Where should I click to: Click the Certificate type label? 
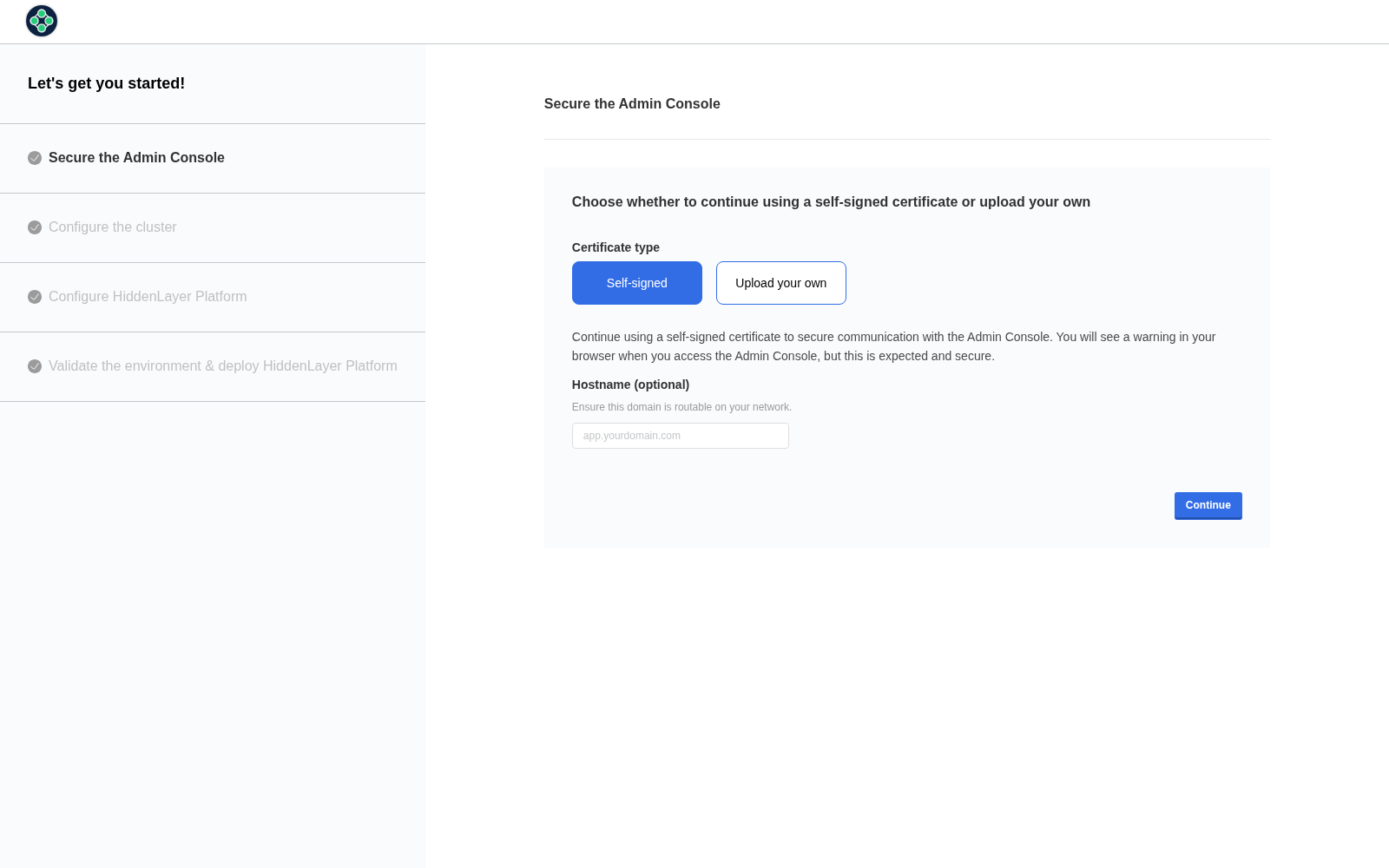[x=616, y=247]
